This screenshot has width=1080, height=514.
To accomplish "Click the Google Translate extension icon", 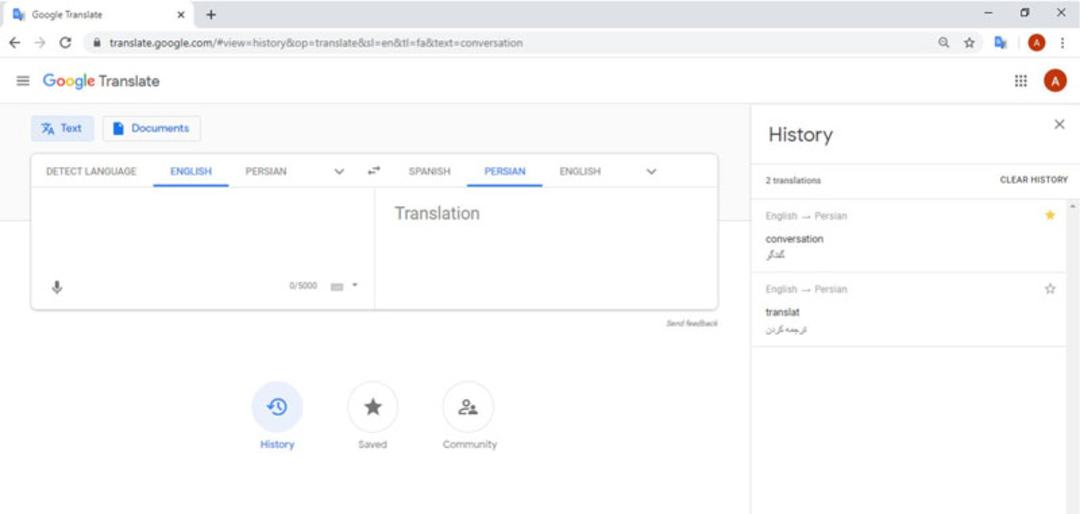I will [x=1001, y=43].
